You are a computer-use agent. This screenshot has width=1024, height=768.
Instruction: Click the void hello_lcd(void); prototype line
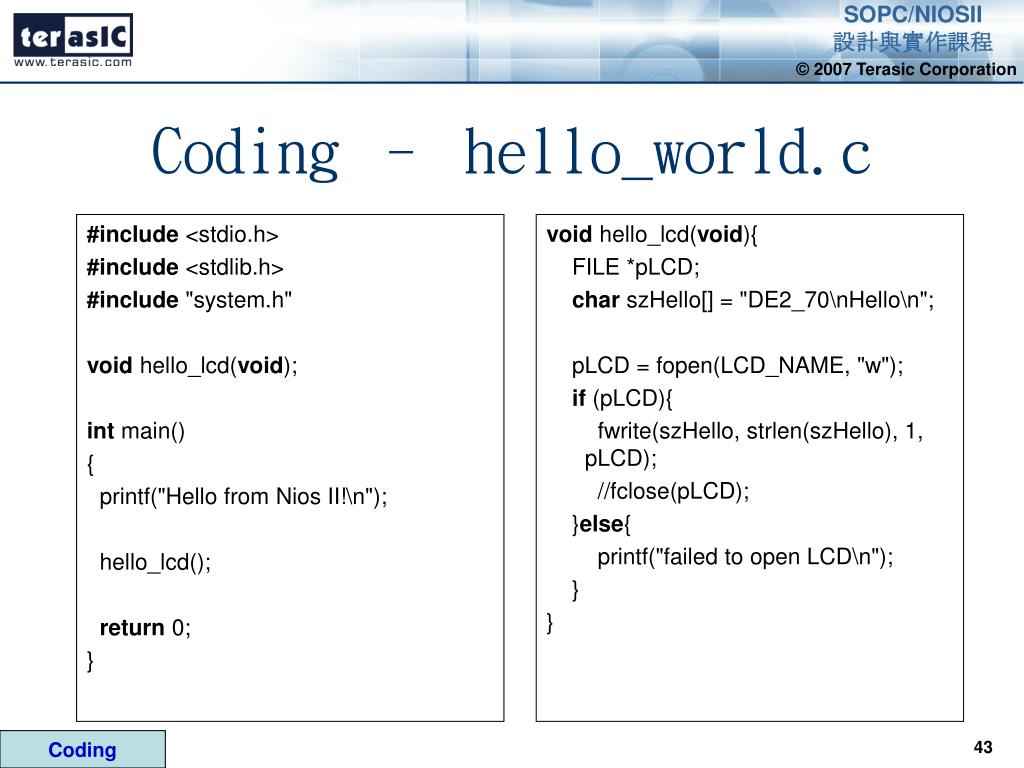pyautogui.click(x=193, y=366)
